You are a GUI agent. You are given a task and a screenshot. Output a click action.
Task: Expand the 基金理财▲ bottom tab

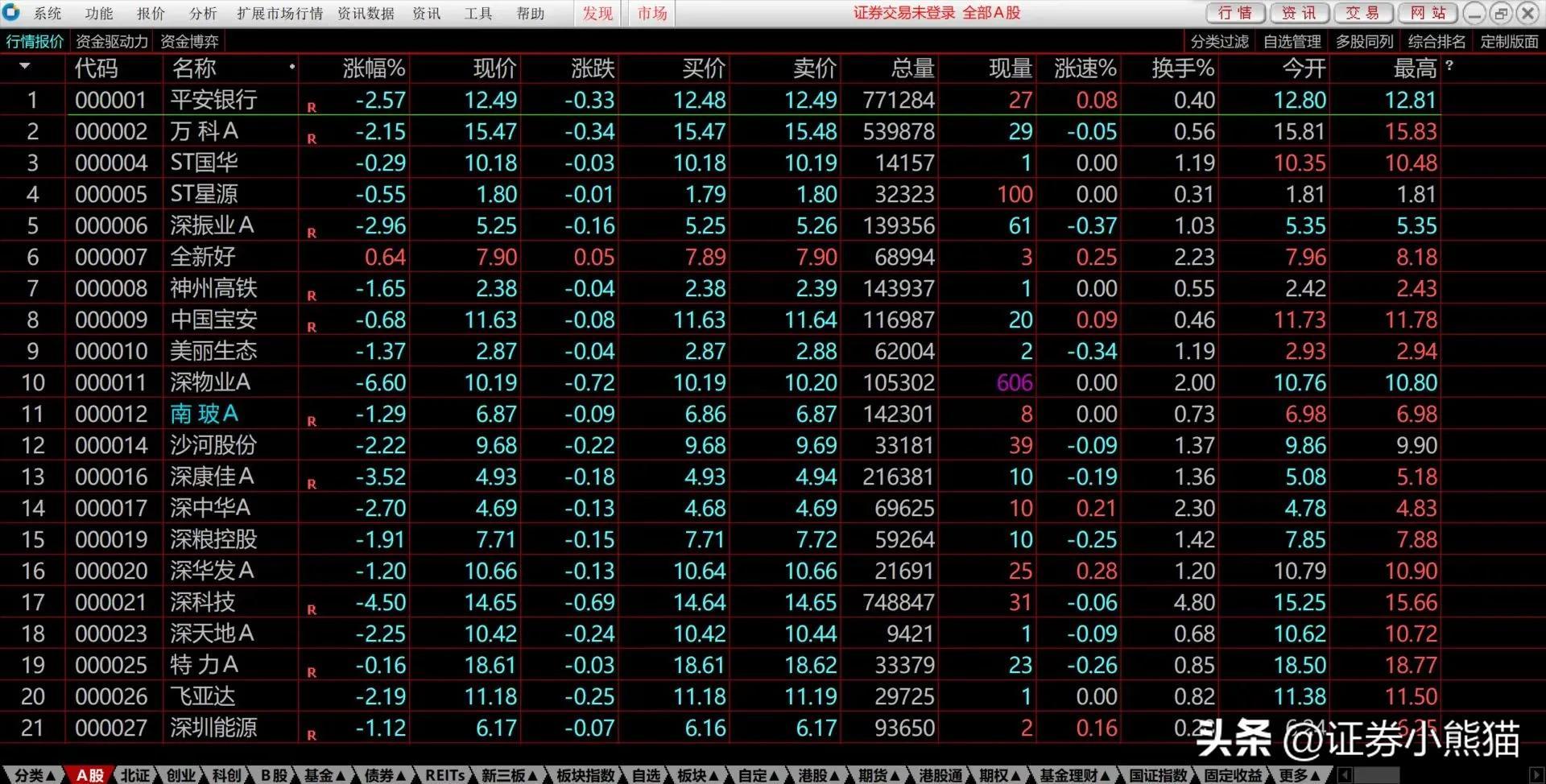coord(1075,775)
